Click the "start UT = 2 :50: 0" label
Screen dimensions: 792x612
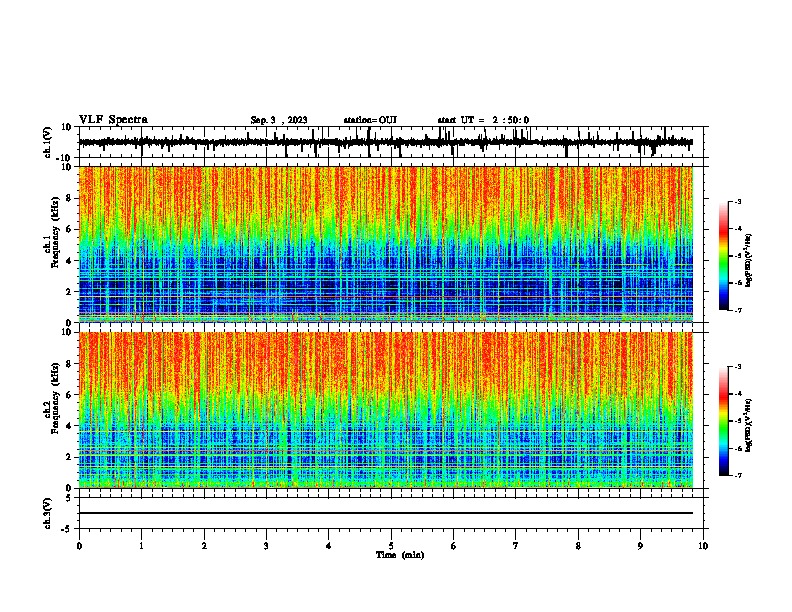[x=483, y=120]
